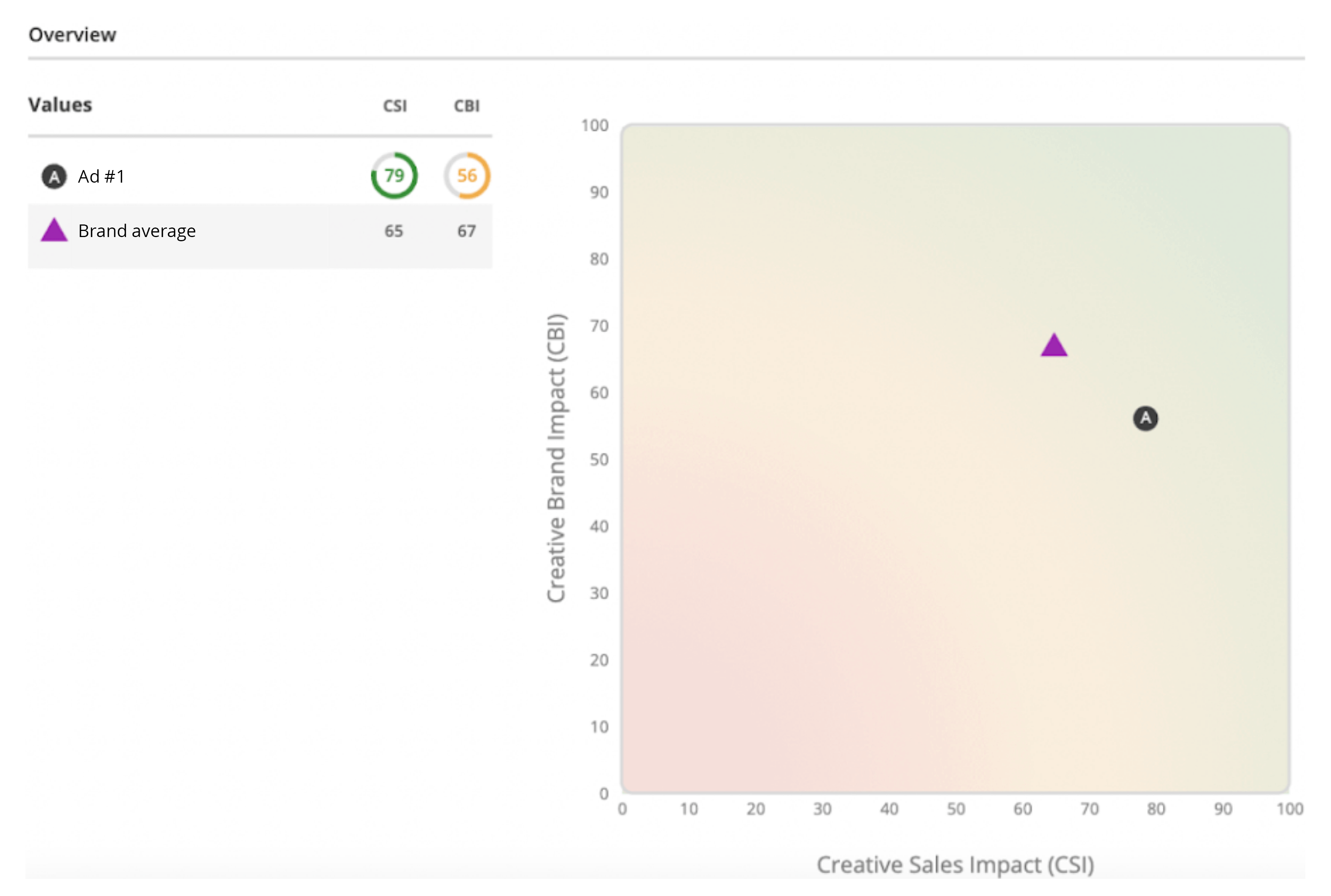Click the y-axis tick label 40
Screen dimensions: 1331x896
[x=599, y=526]
